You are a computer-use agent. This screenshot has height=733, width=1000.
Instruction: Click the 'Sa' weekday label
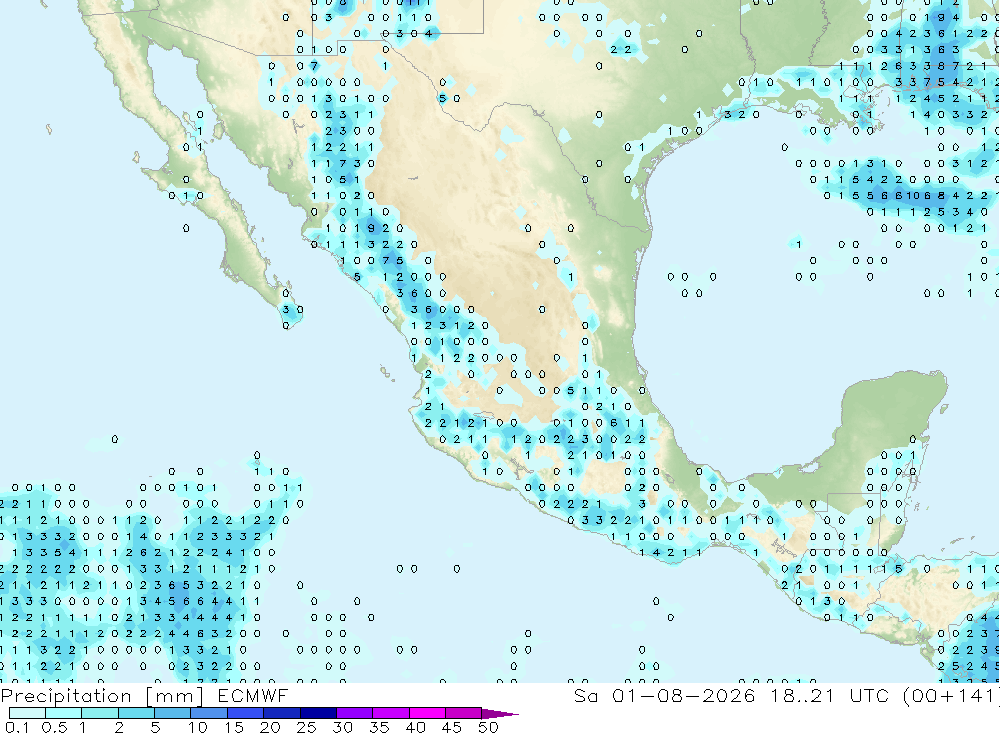pyautogui.click(x=585, y=695)
